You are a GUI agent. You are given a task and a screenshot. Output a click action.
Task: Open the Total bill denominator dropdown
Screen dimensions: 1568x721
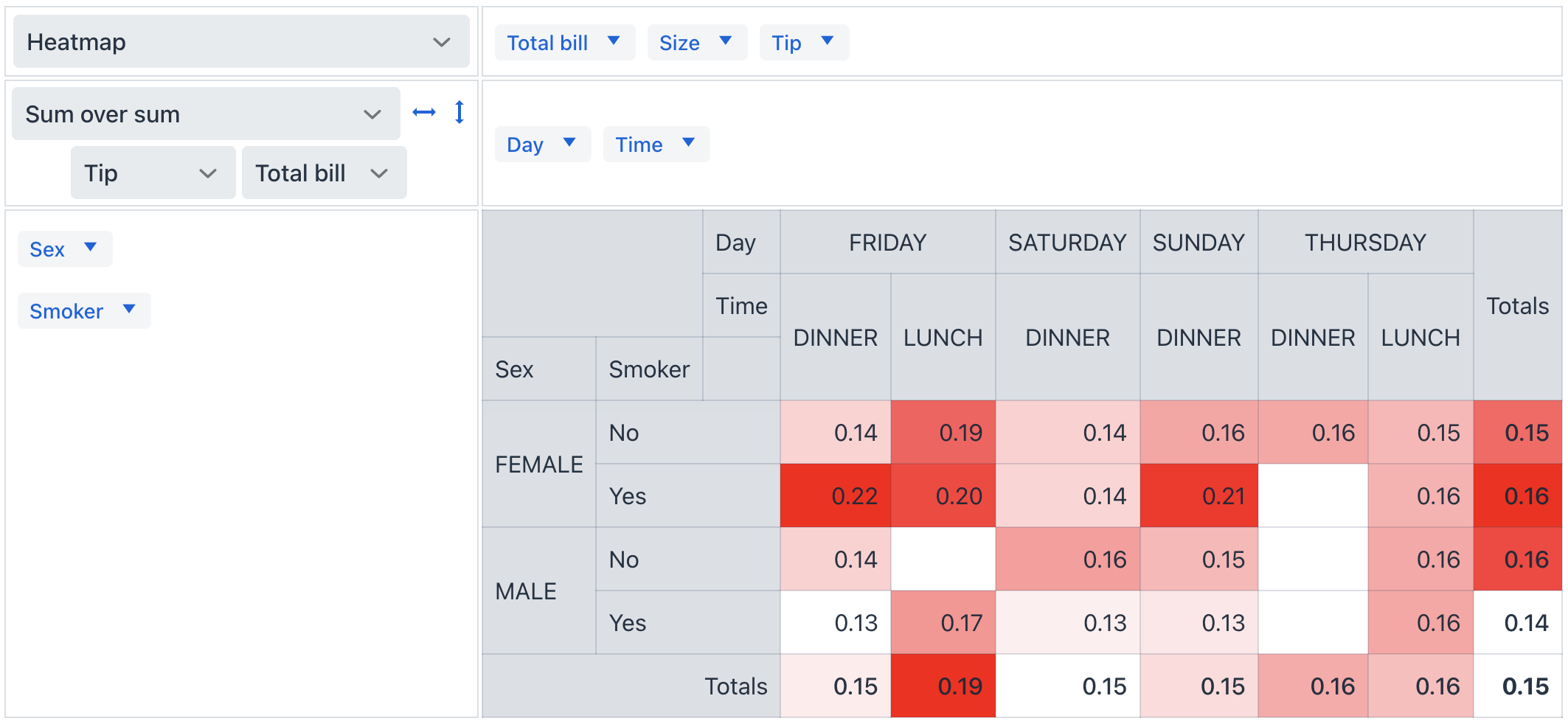pos(323,173)
